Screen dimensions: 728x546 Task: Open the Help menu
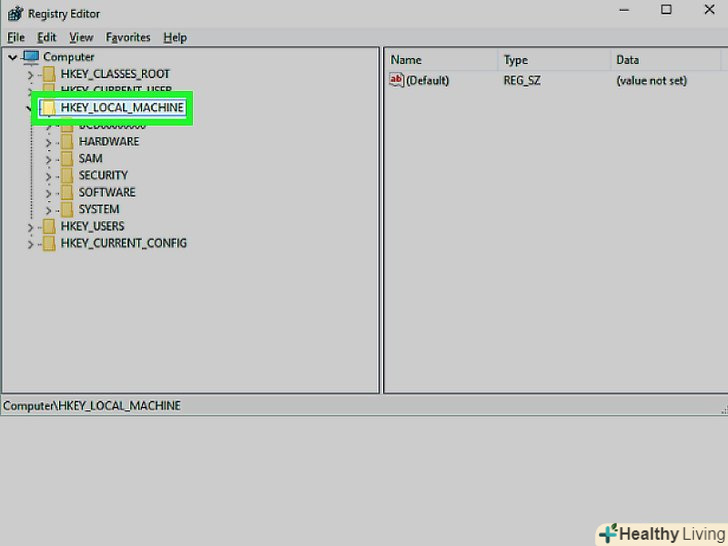pyautogui.click(x=175, y=37)
